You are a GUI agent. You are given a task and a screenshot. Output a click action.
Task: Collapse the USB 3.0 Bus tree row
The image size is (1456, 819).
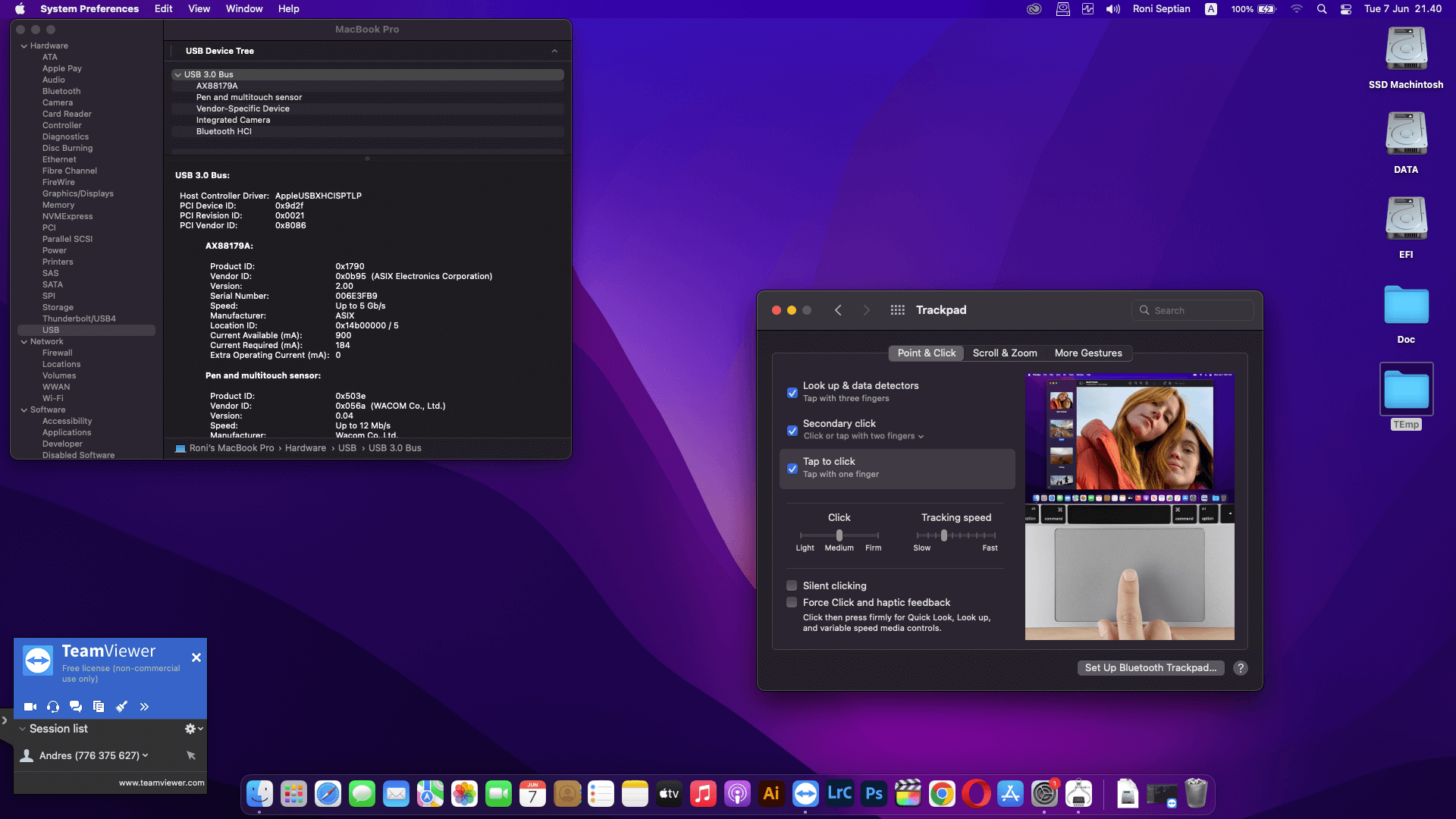[177, 74]
